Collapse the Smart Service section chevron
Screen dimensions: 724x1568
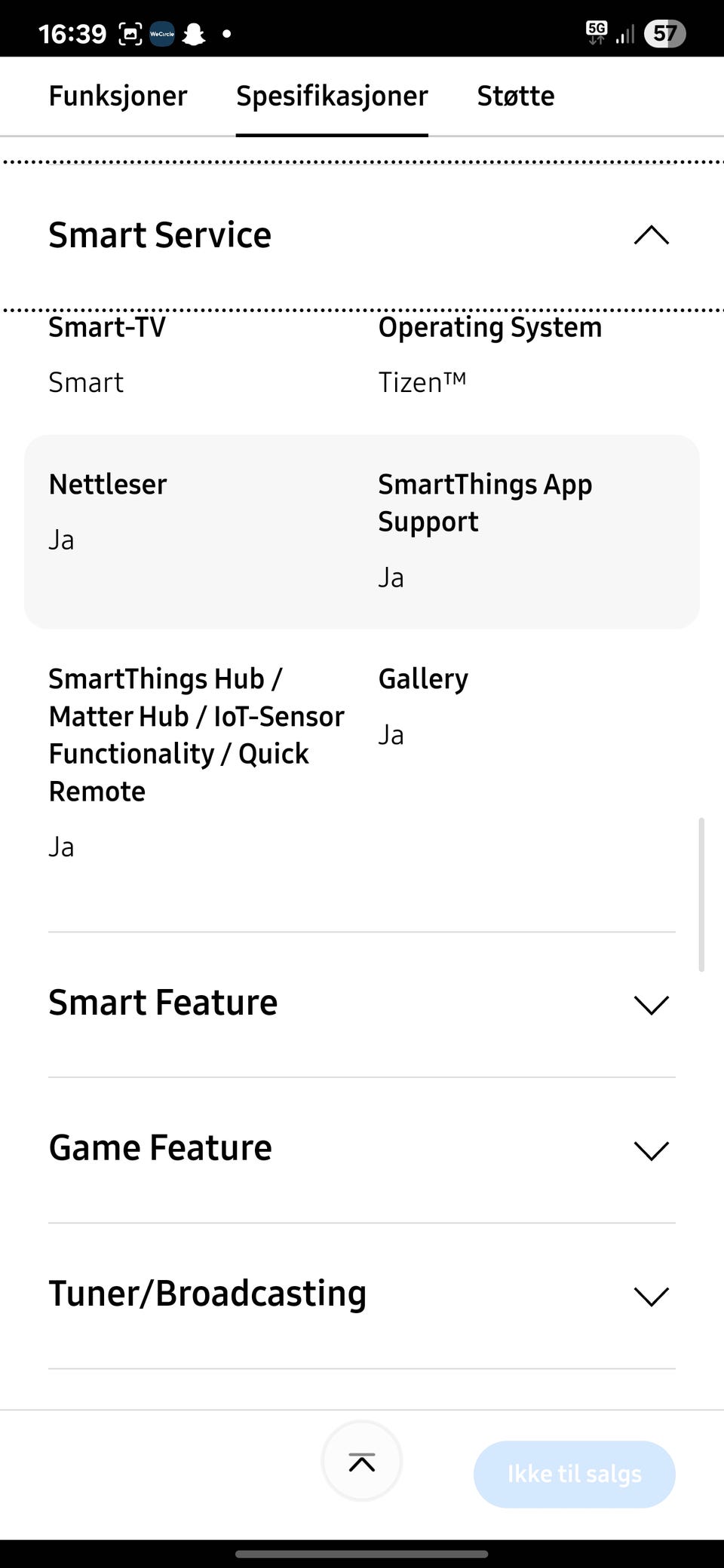coord(652,235)
